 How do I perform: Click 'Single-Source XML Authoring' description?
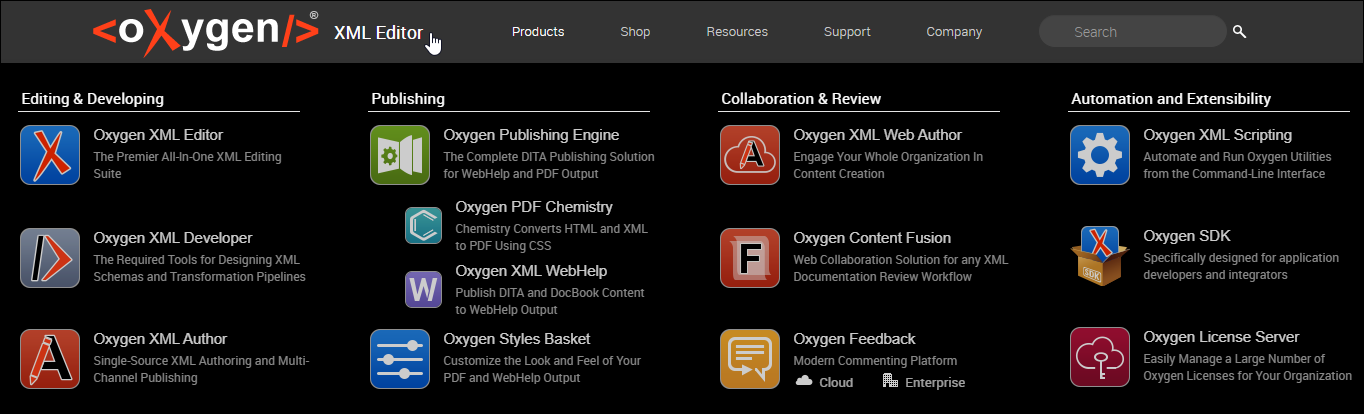point(201,369)
